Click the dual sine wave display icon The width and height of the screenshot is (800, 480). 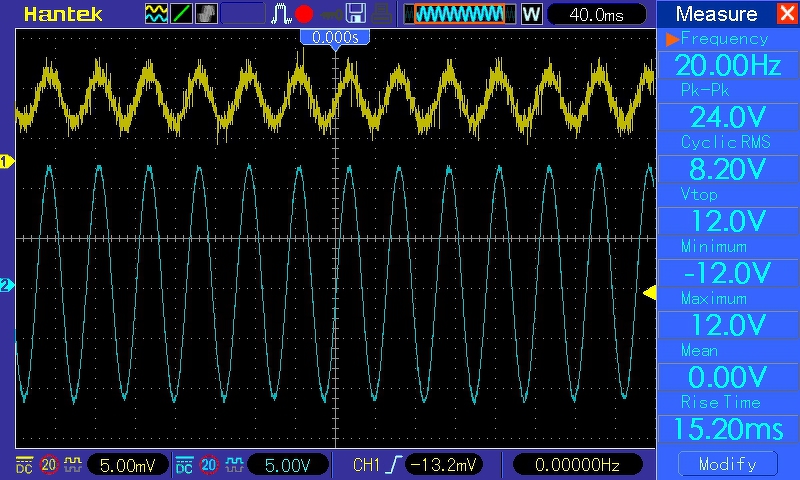tap(156, 14)
